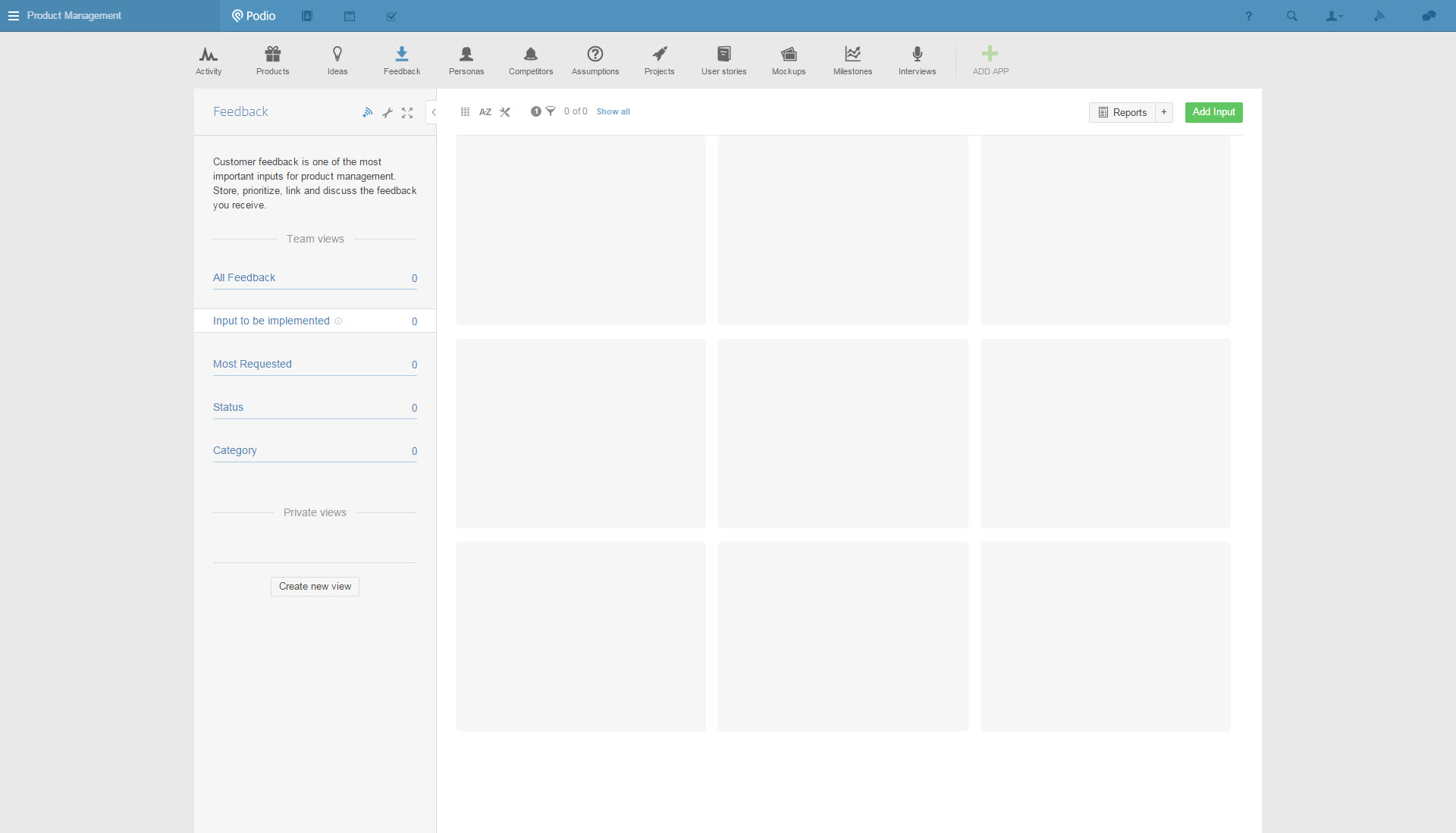Expand Feedback app to full screen
Image resolution: width=1456 pixels, height=833 pixels.
pos(407,113)
